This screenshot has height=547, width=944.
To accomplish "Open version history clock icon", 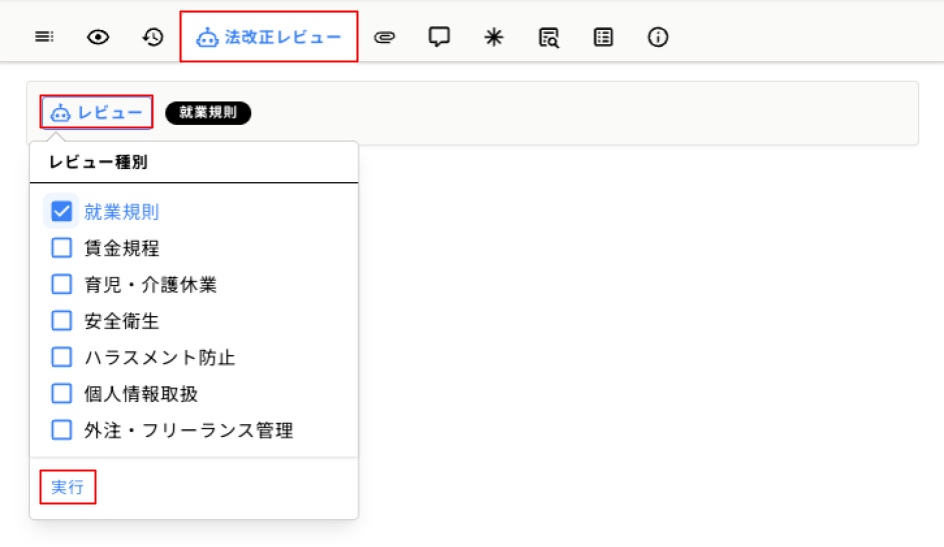I will click(153, 37).
